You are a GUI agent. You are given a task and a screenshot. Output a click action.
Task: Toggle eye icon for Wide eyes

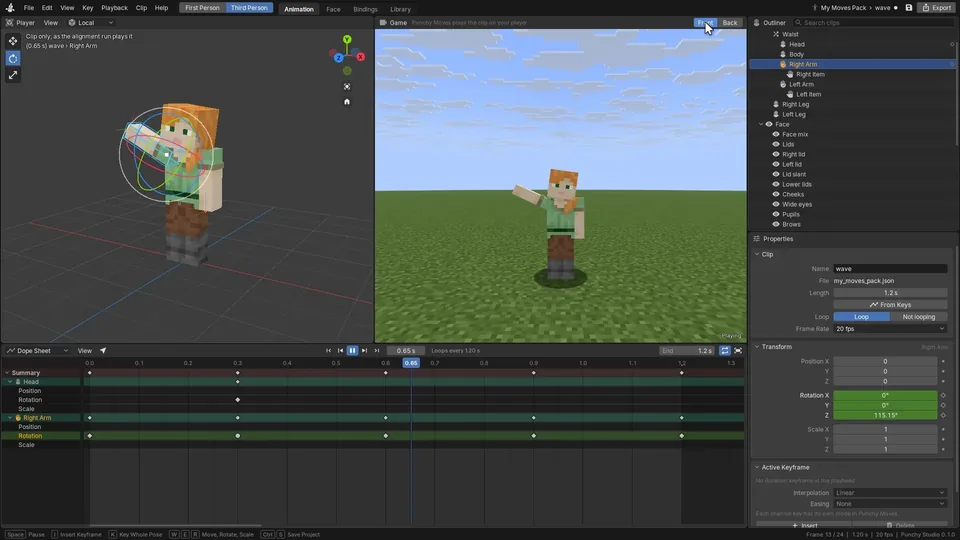pyautogui.click(x=776, y=204)
